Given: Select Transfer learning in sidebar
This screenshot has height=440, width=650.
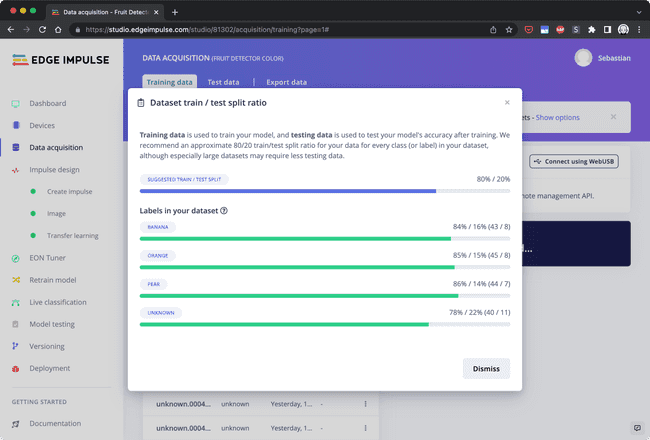Looking at the screenshot, I should click(x=72, y=236).
